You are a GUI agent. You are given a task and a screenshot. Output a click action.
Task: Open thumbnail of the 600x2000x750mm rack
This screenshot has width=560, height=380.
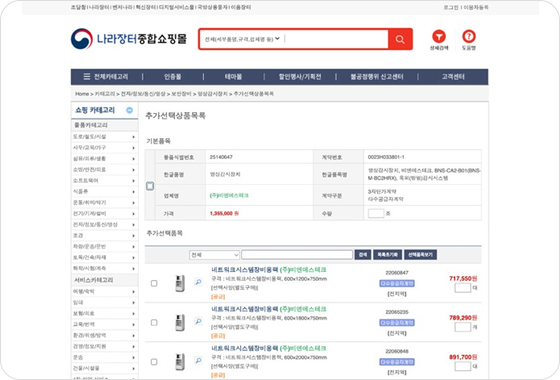pos(180,362)
